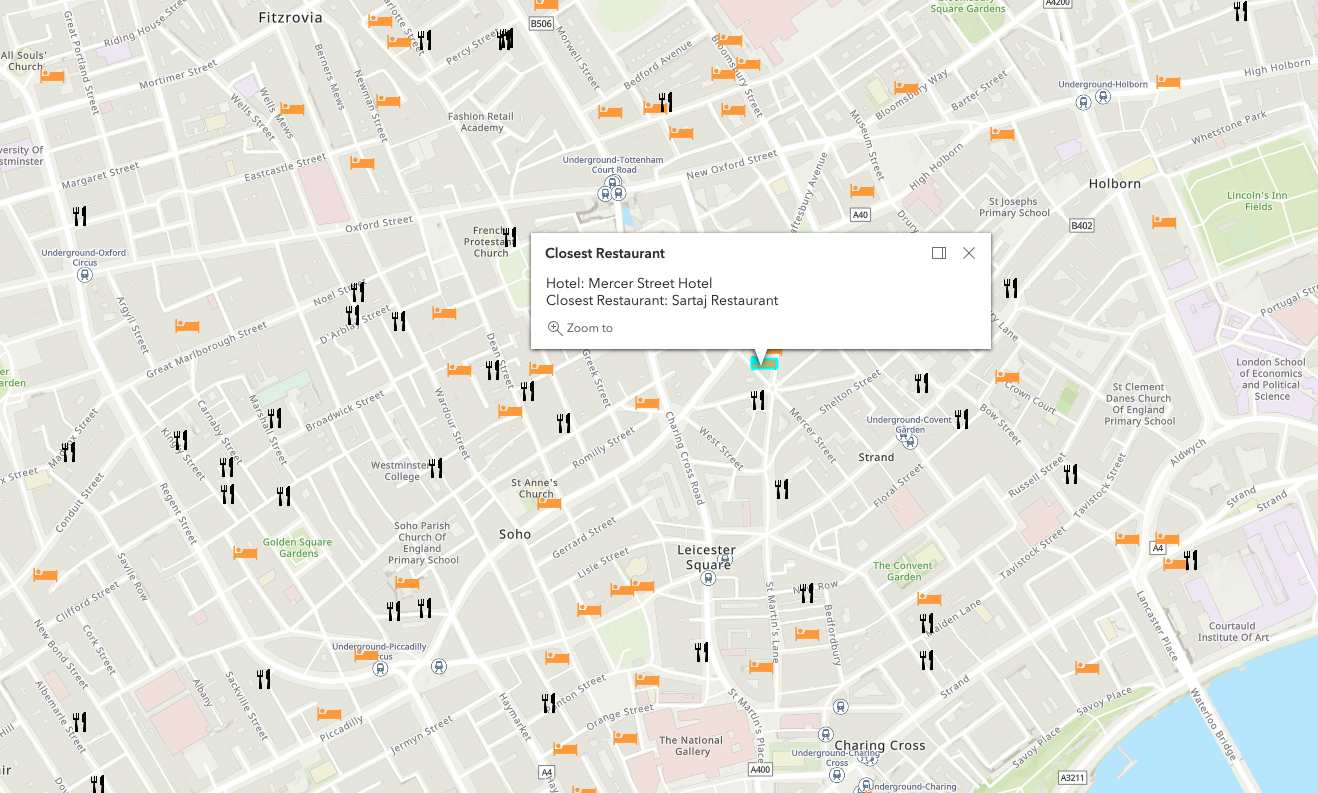This screenshot has width=1318, height=793.
Task: Click hotel marker on Maiden Lane
Action: 929,599
